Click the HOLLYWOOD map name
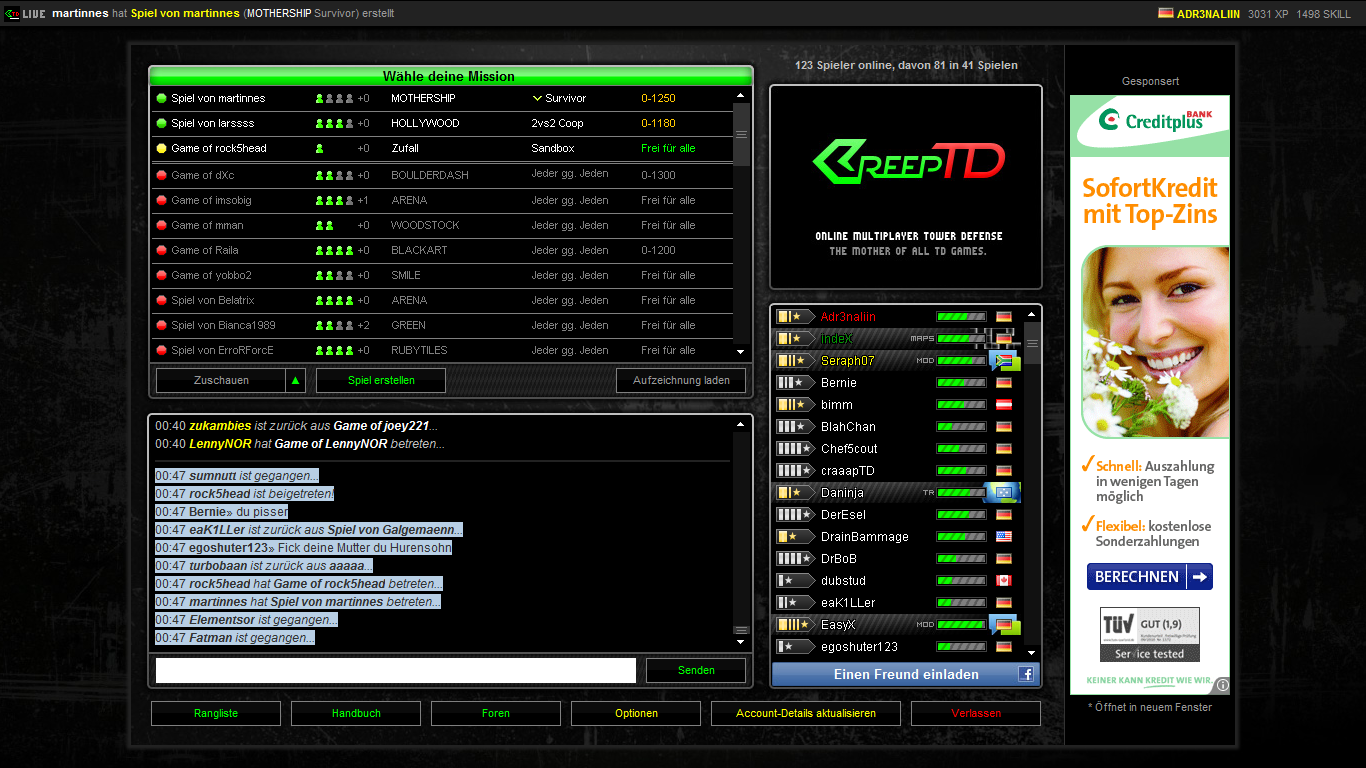 tap(425, 123)
